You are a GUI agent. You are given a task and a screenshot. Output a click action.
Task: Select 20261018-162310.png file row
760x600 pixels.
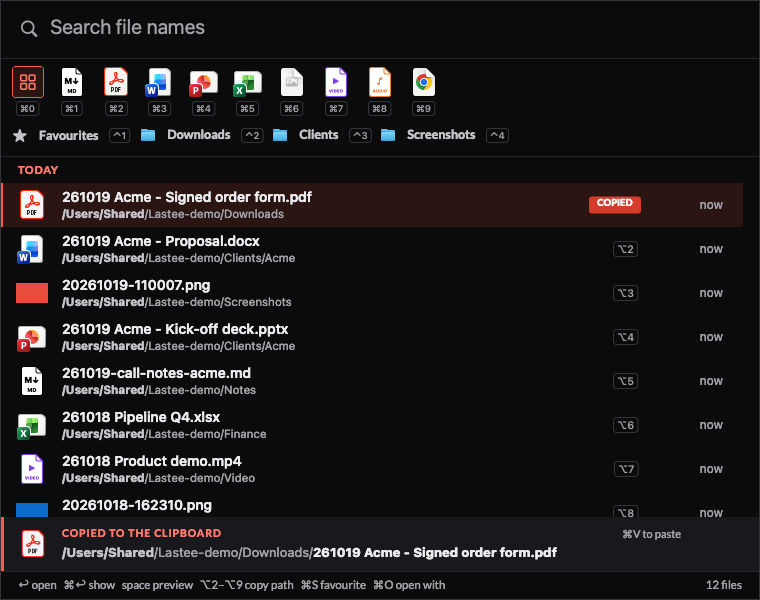pos(372,506)
